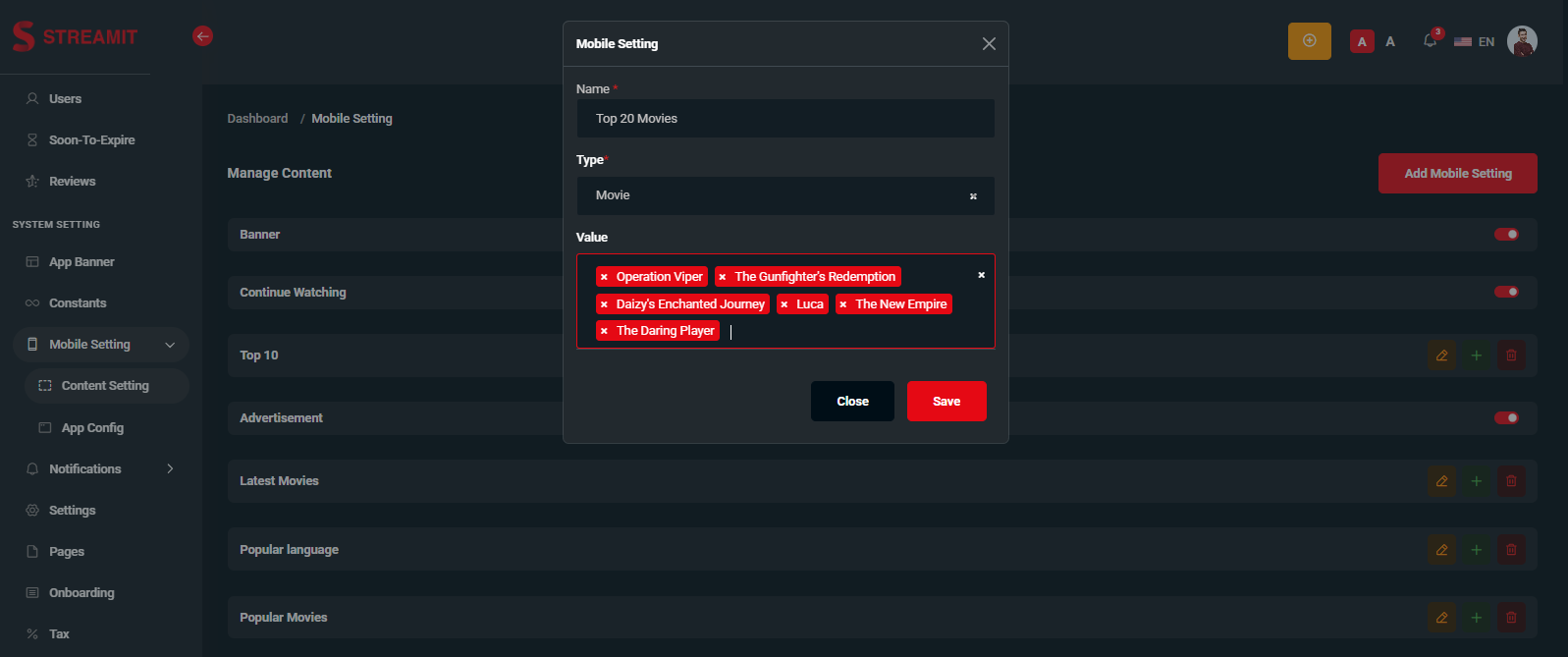The height and width of the screenshot is (657, 1568).
Task: Go to Soon-To-Expire in the sidebar
Action: coord(91,140)
